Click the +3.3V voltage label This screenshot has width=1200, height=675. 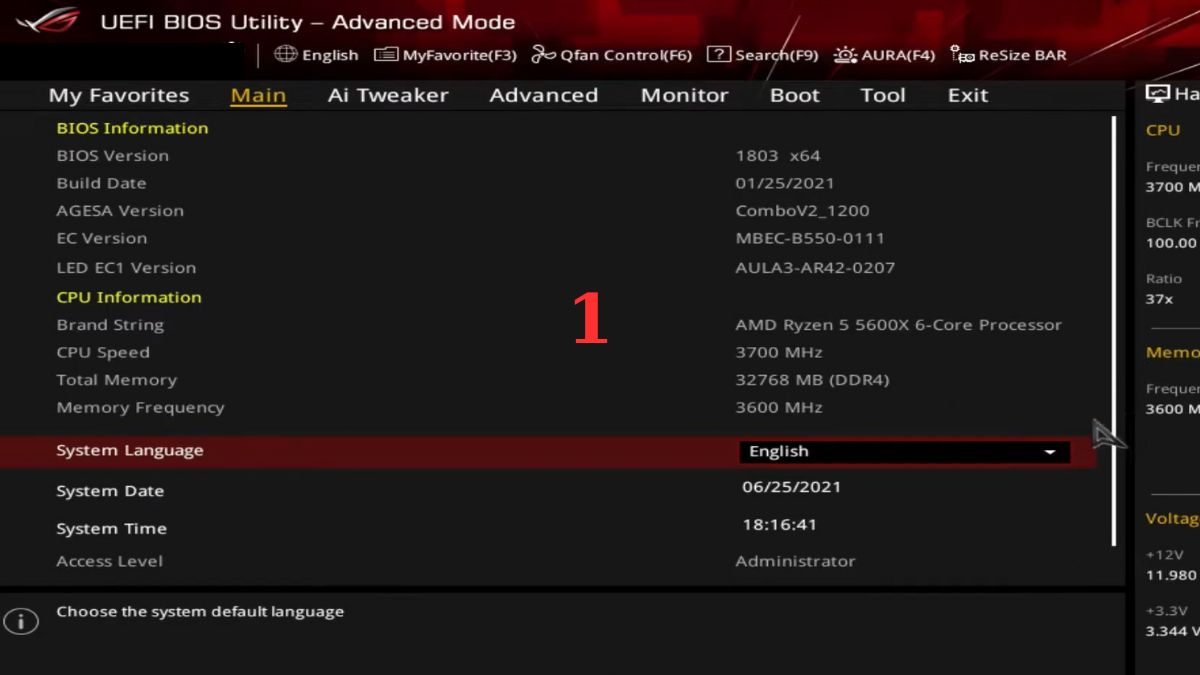[1167, 611]
